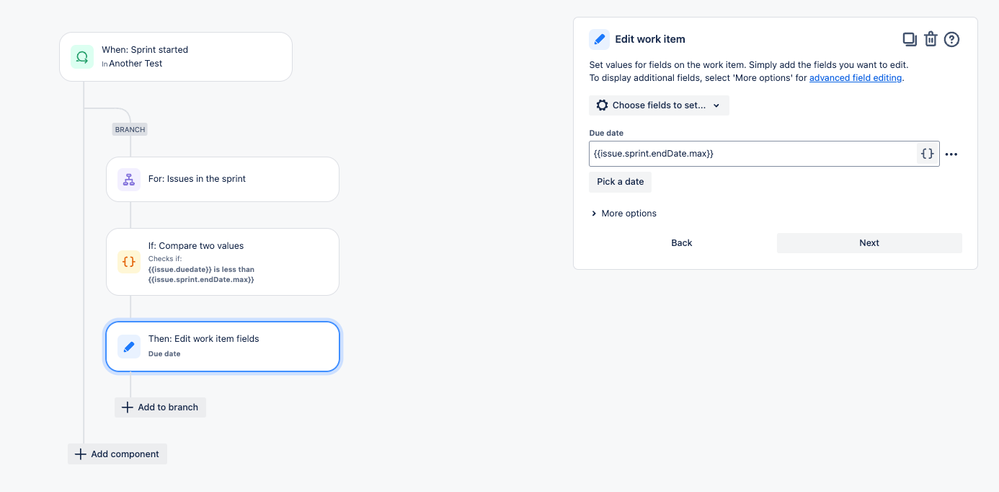
Task: Click the branch icon for Issues in the sprint
Action: tap(129, 180)
